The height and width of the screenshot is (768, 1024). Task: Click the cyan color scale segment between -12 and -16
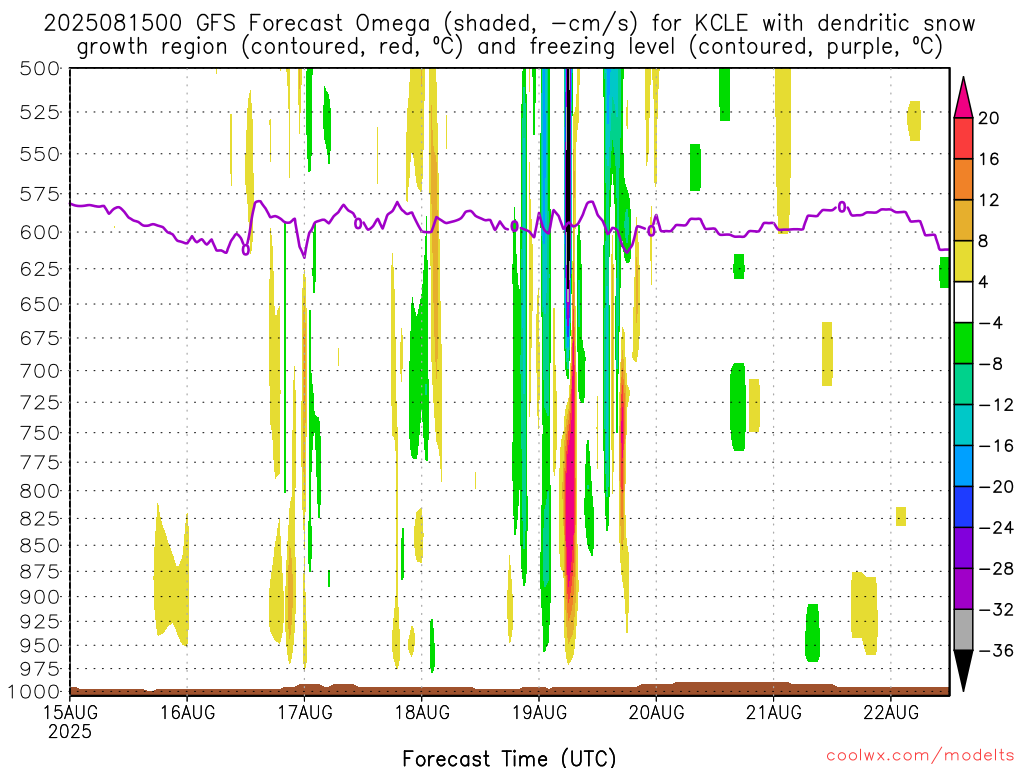pyautogui.click(x=963, y=425)
